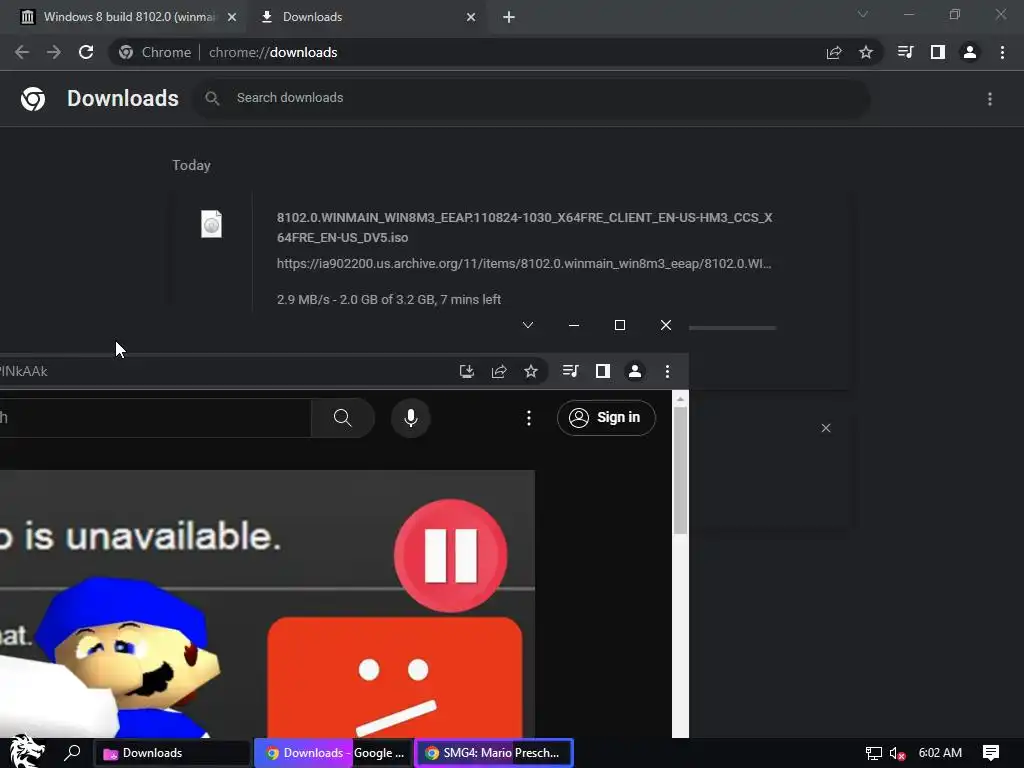Search with your voice microphone button
Viewport: 1024px width, 768px height.
[x=411, y=418]
